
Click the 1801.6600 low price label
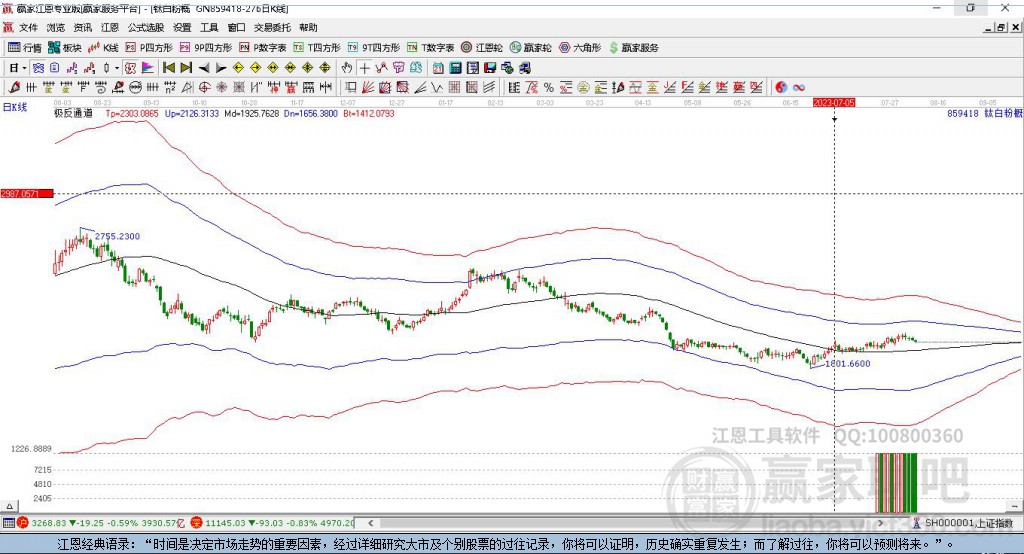pos(848,363)
